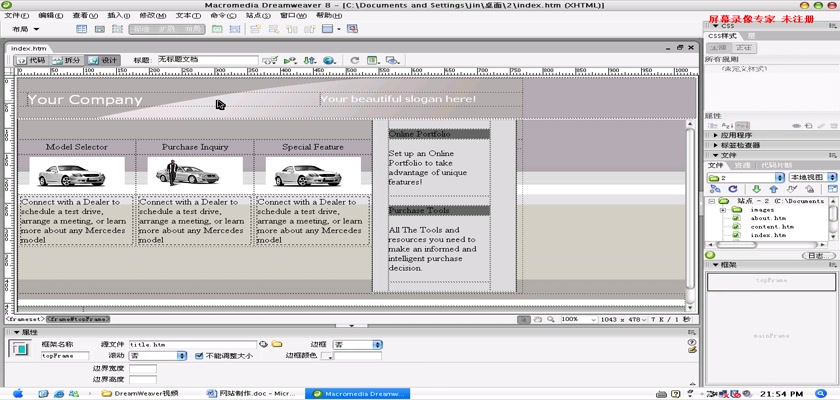Open the 滚动 (Scroll) dropdown
Screen dimensions: 840x400
[158, 356]
